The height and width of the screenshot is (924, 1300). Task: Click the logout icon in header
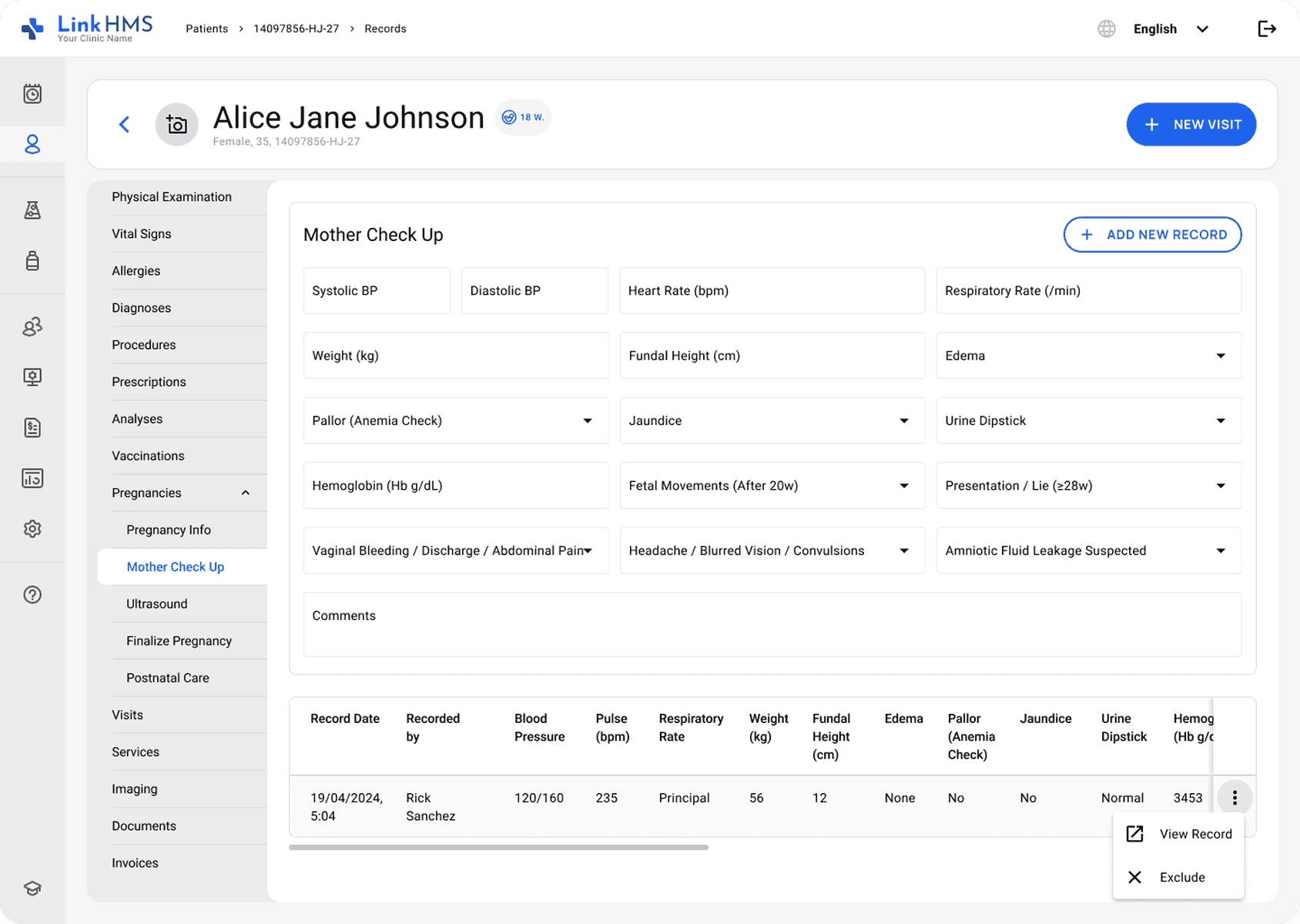pyautogui.click(x=1266, y=29)
